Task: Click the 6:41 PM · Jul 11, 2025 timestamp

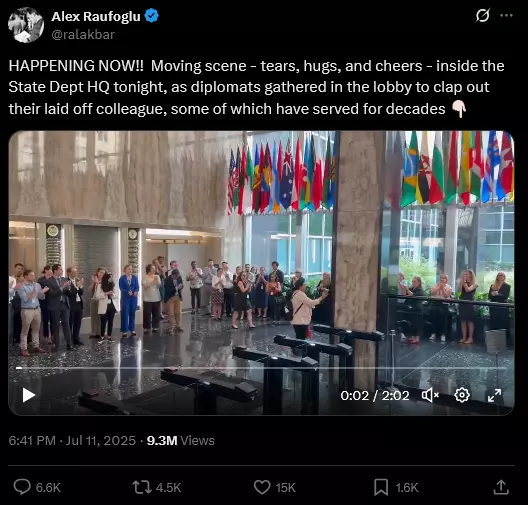Action: pos(72,440)
